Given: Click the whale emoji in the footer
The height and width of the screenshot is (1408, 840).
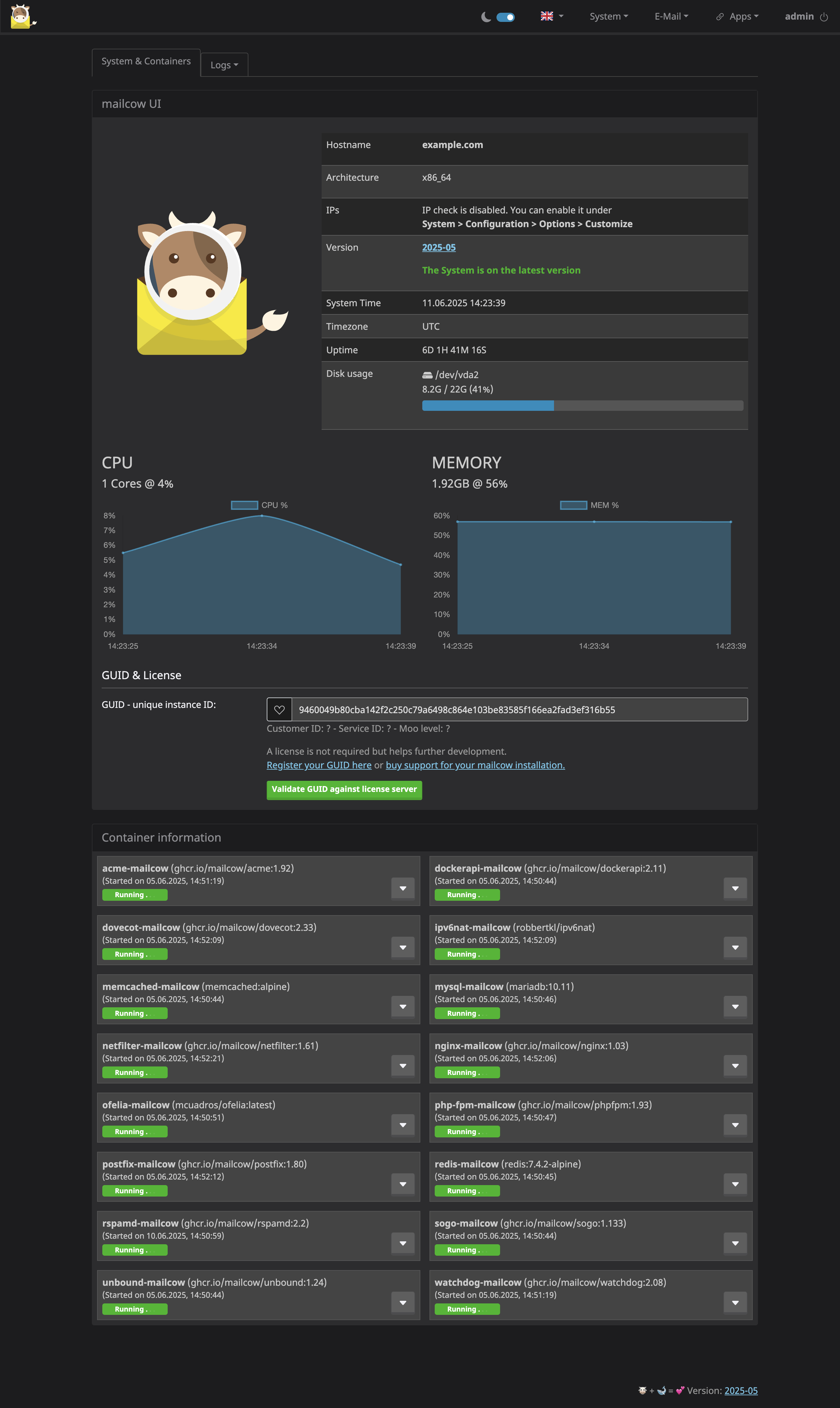Looking at the screenshot, I should click(661, 1391).
